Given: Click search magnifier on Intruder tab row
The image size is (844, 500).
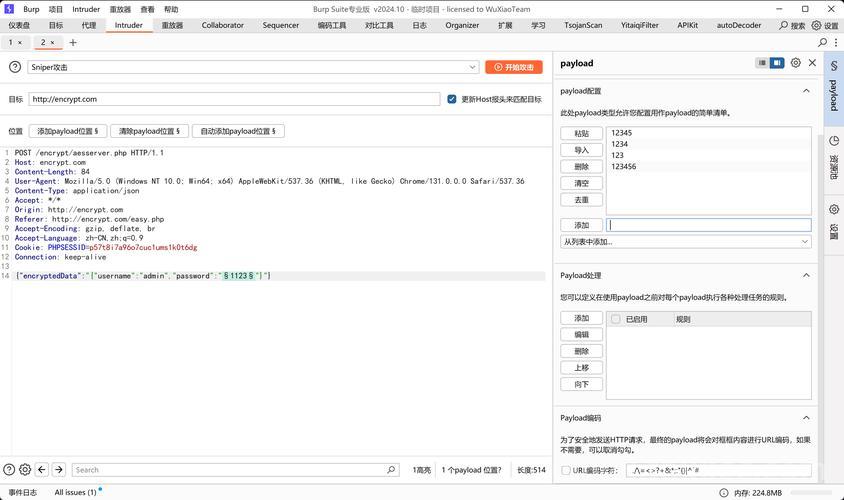Looking at the screenshot, I should pos(822,42).
